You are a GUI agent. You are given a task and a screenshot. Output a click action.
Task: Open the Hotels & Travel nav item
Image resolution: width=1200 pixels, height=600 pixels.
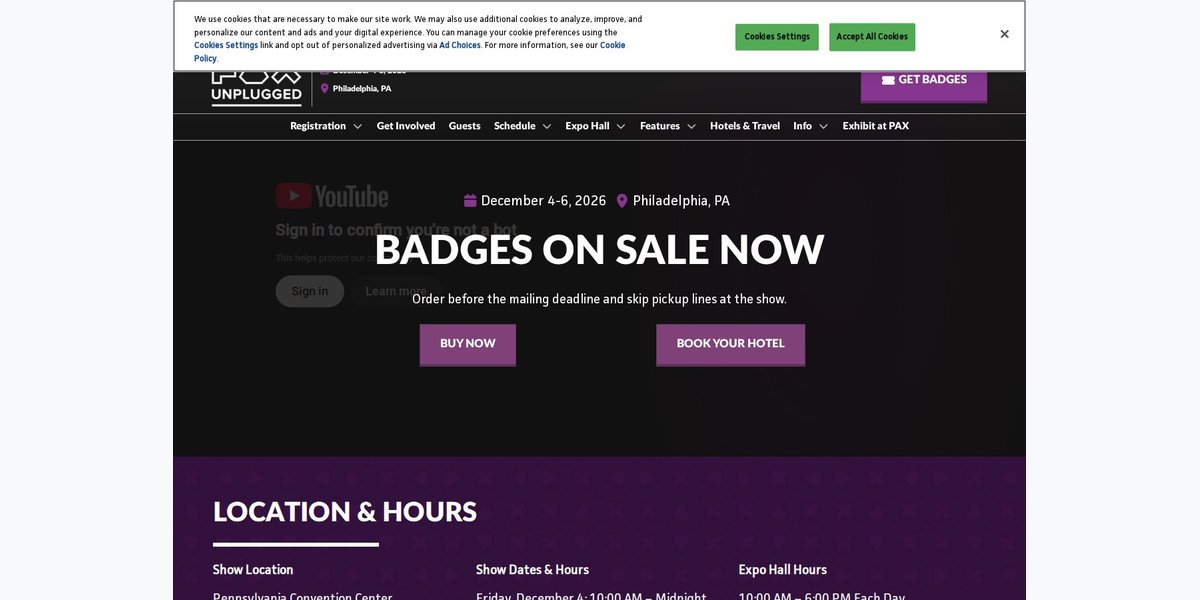pos(745,126)
